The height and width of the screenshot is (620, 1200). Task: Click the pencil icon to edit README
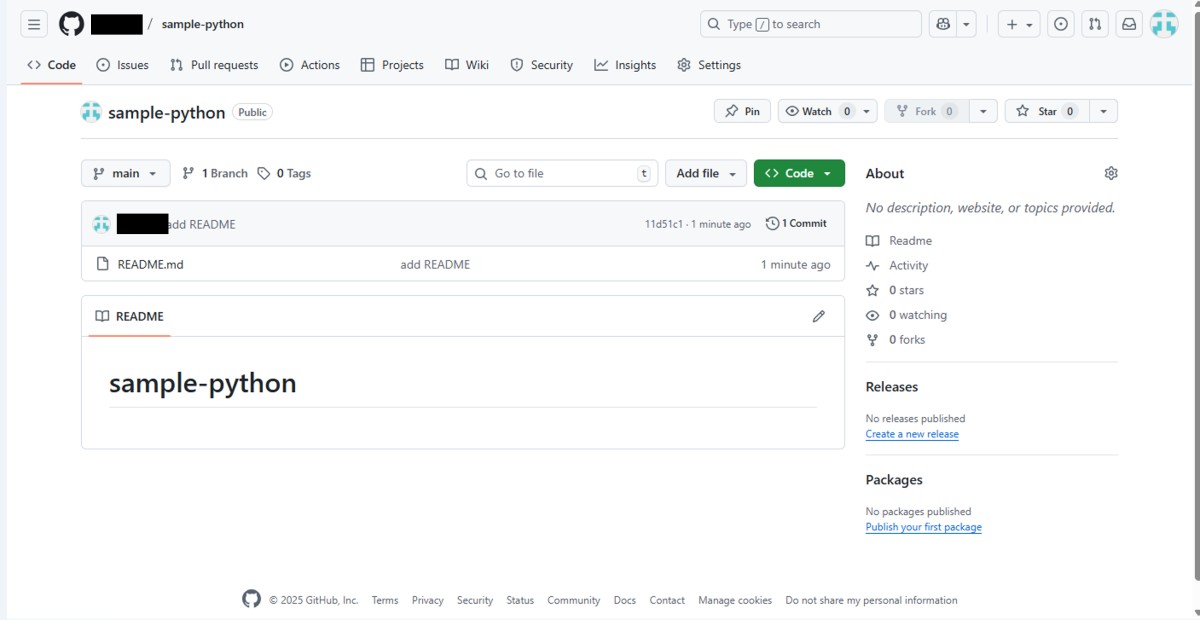point(819,316)
